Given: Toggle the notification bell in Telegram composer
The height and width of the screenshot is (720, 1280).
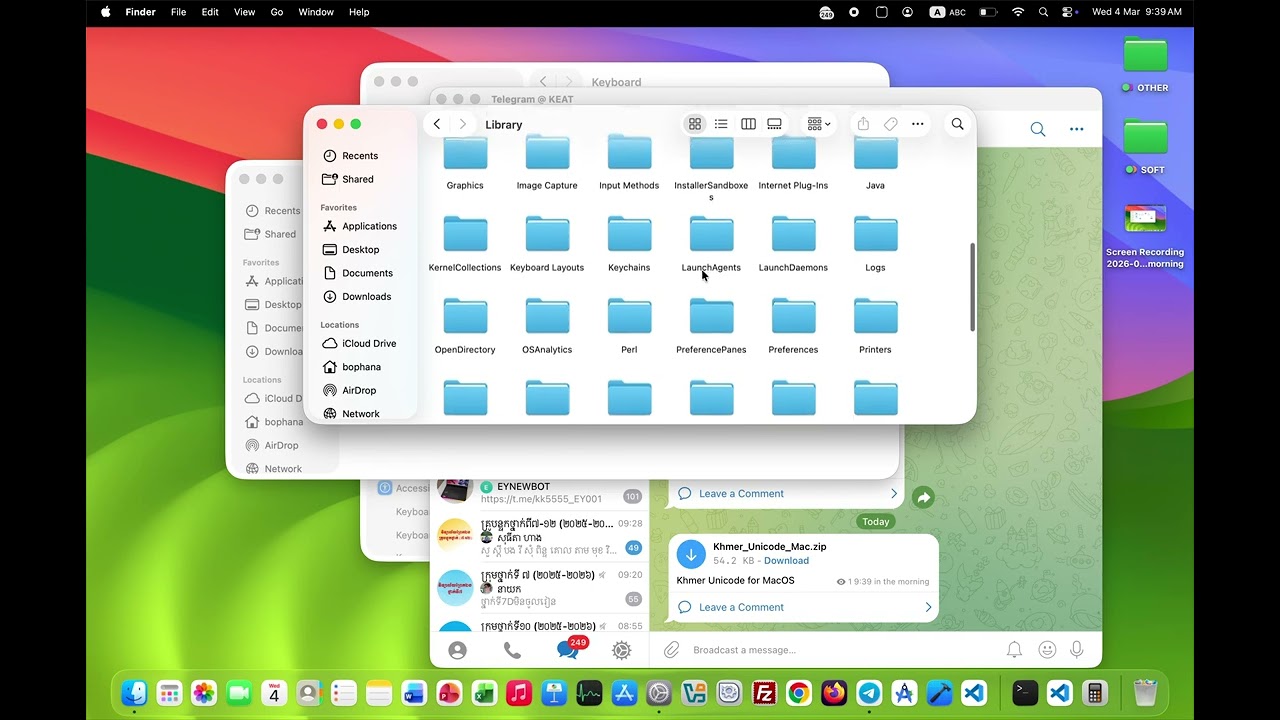Looking at the screenshot, I should pyautogui.click(x=1014, y=650).
